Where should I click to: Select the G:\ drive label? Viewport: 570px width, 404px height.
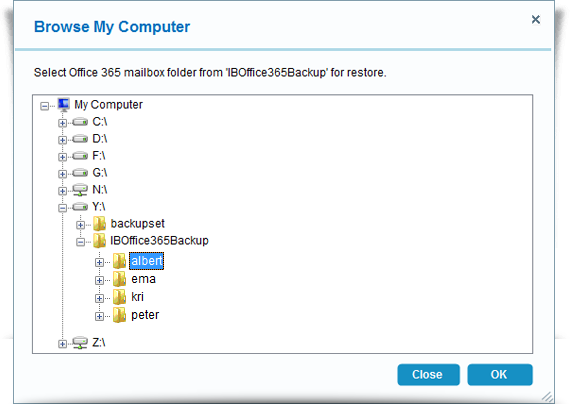100,172
